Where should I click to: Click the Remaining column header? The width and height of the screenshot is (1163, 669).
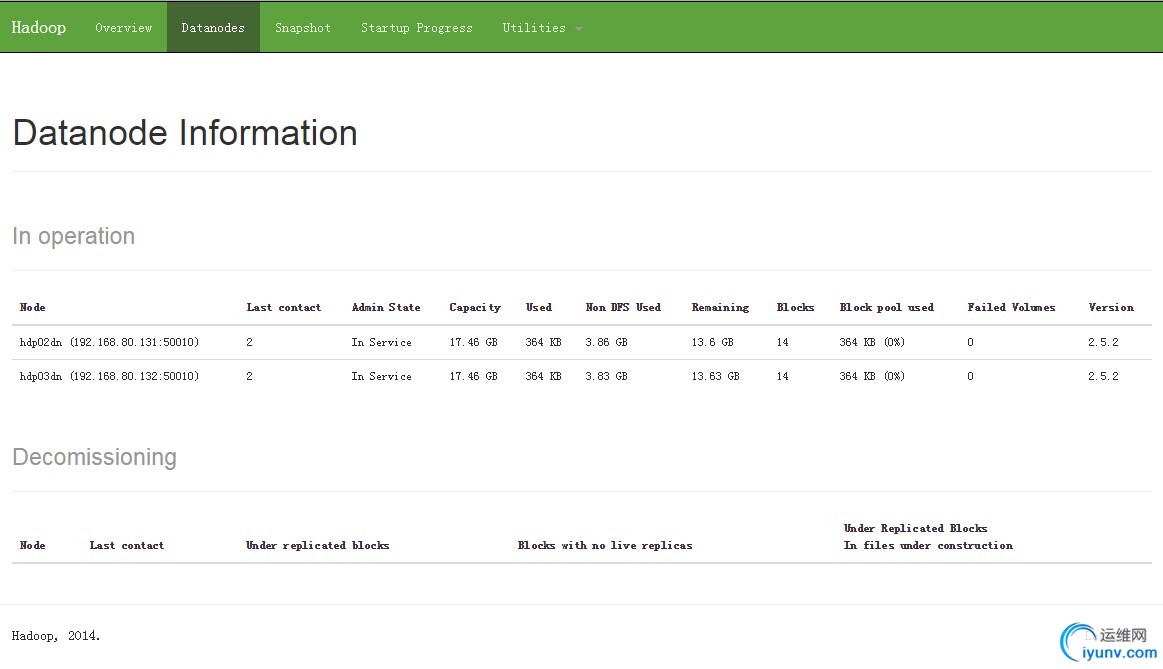(x=720, y=307)
